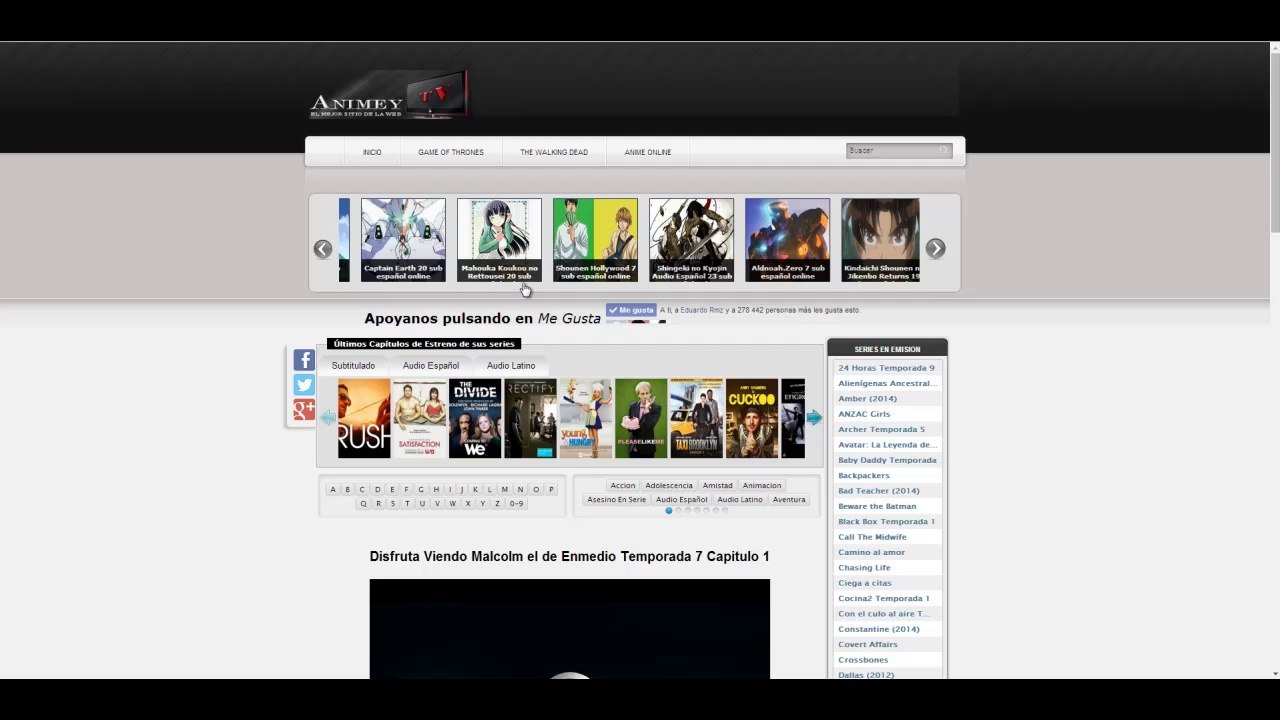Open Captain Earth 20 sub thumbnail
This screenshot has width=1280, height=720.
pos(403,240)
